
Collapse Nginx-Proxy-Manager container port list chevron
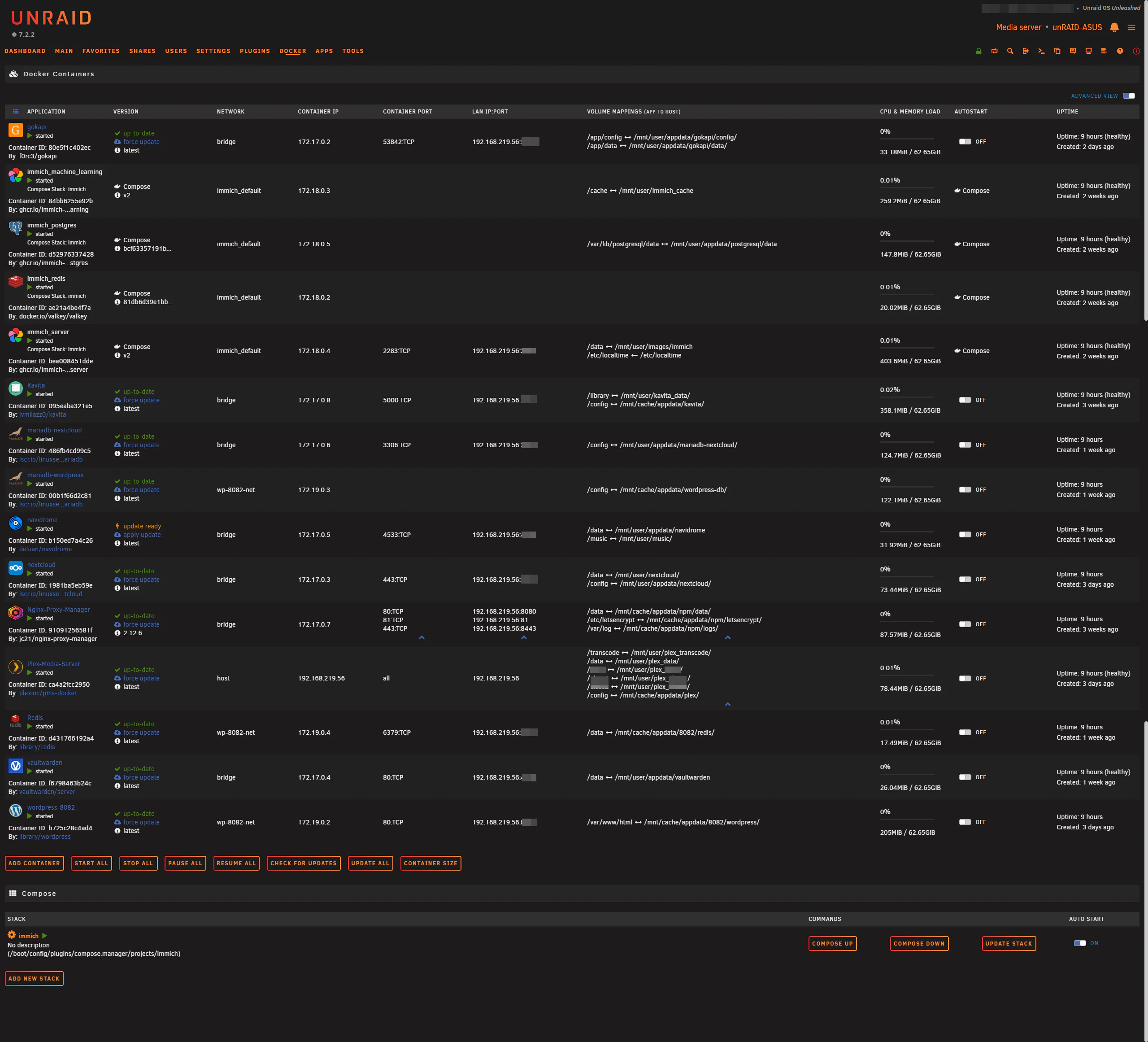(422, 637)
